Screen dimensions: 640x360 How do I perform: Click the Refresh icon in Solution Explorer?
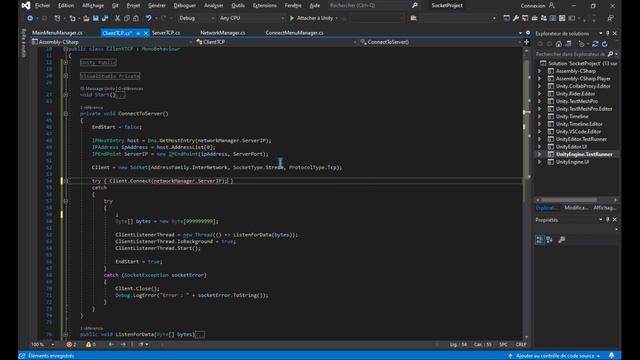604,44
